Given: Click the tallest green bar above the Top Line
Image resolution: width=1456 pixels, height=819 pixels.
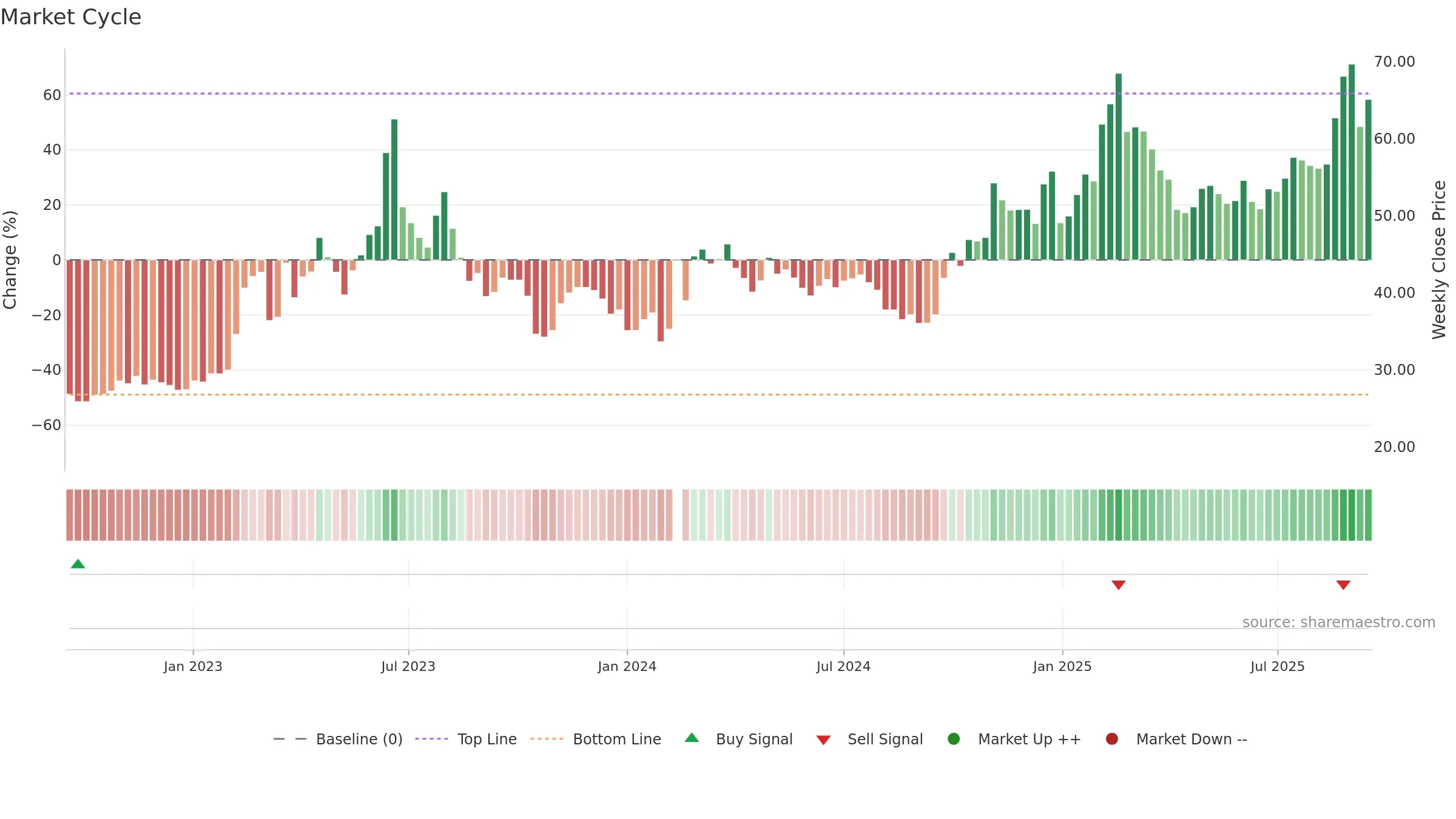Looking at the screenshot, I should pos(1352,162).
